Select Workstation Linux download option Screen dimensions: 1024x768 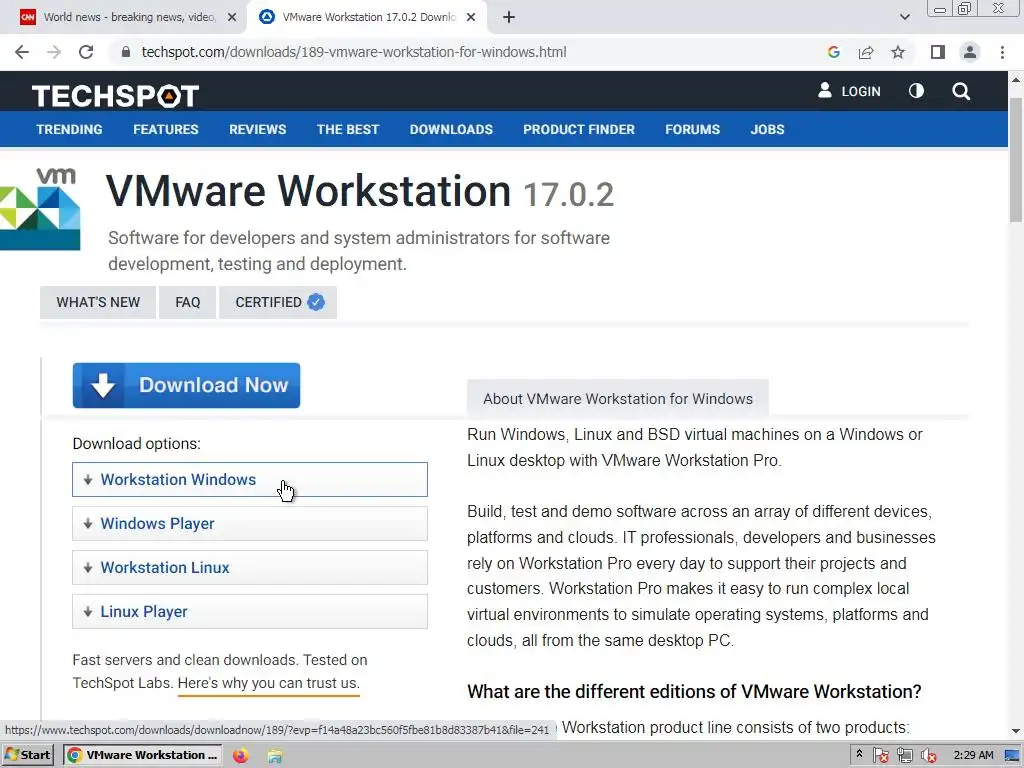(x=249, y=568)
